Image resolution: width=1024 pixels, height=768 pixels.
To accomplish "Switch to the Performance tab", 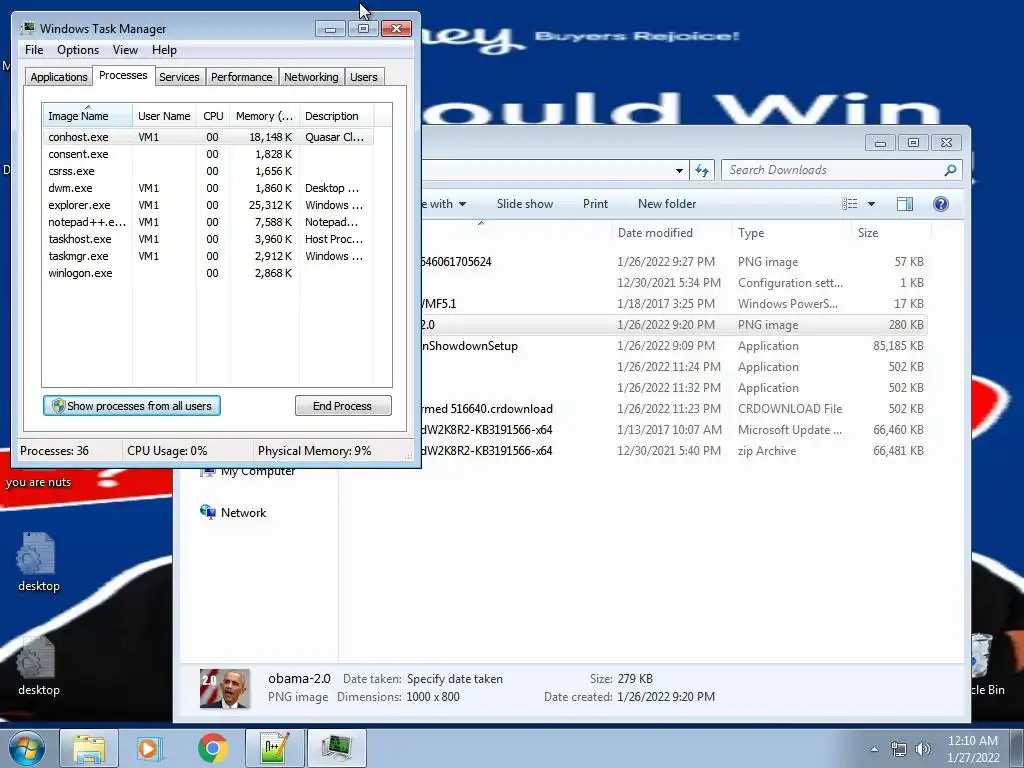I will point(242,77).
